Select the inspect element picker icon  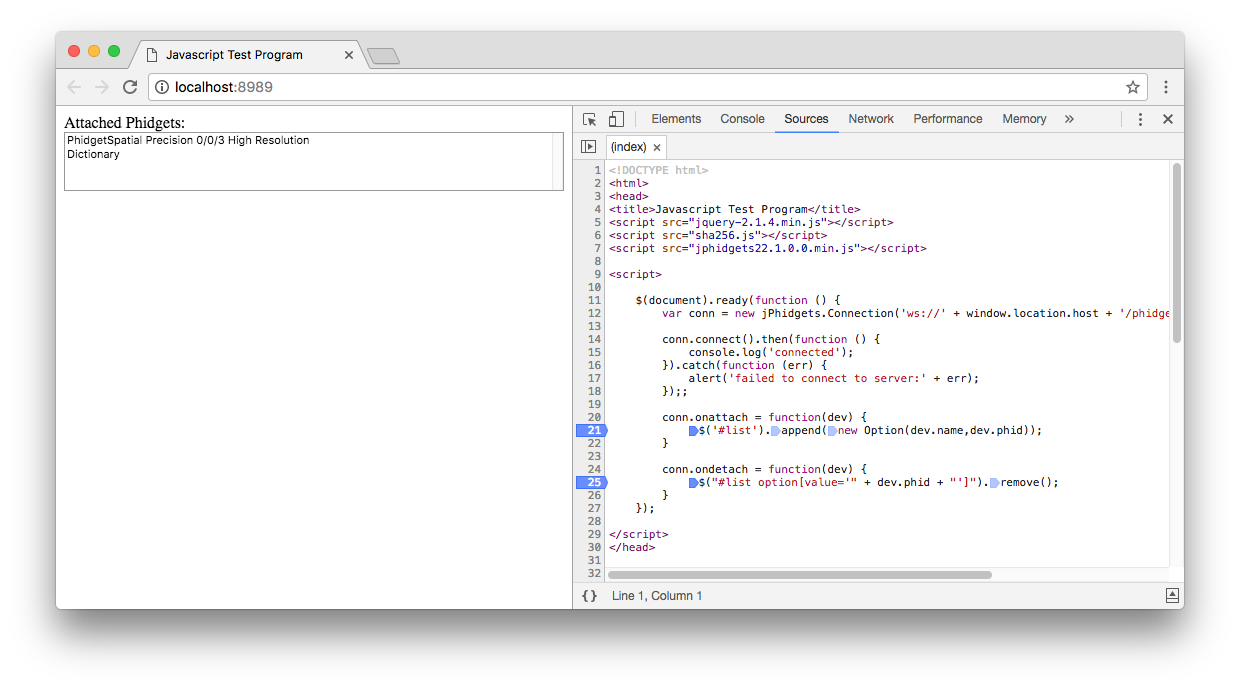pyautogui.click(x=590, y=119)
